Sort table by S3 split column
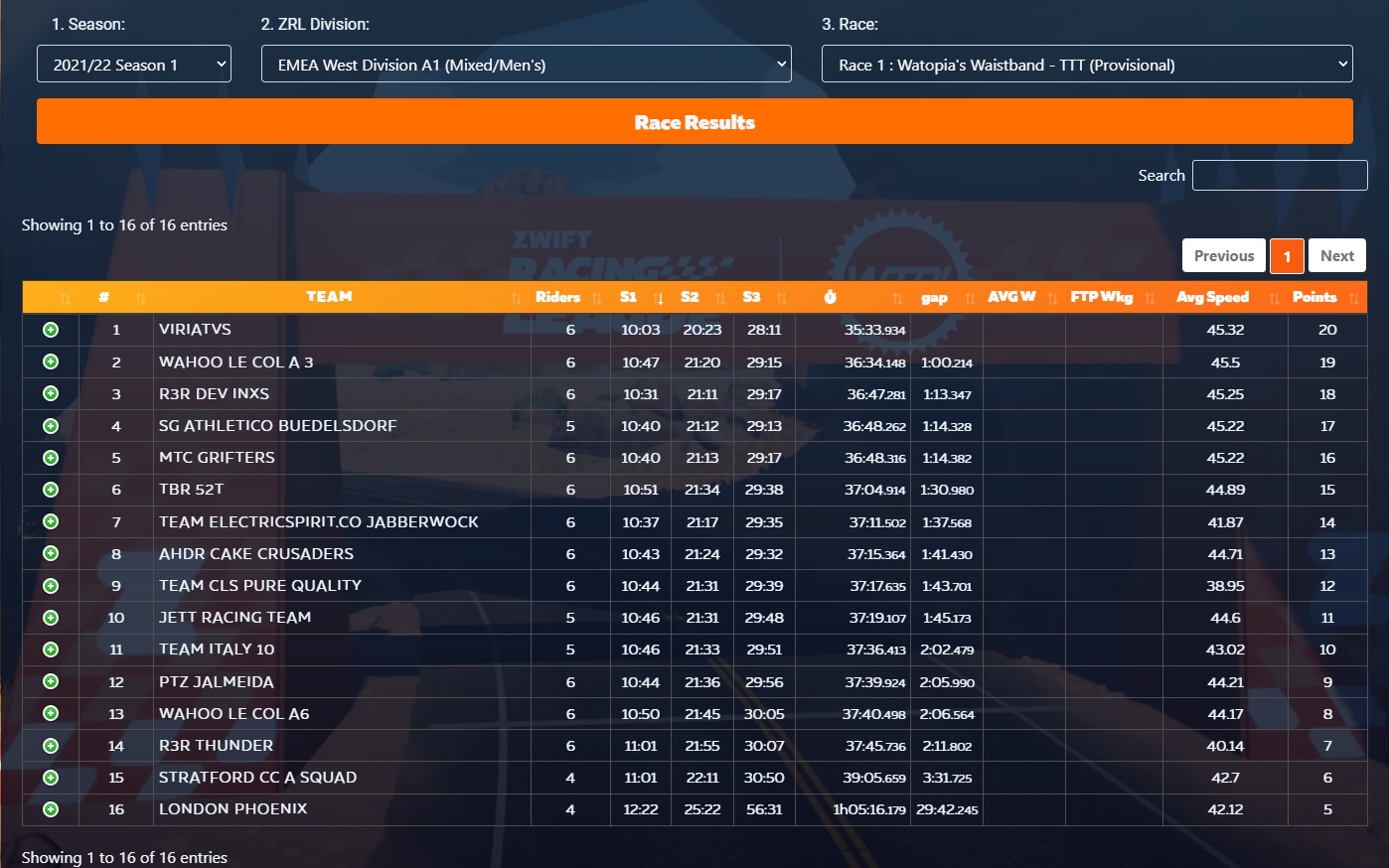1389x868 pixels. coord(763,297)
